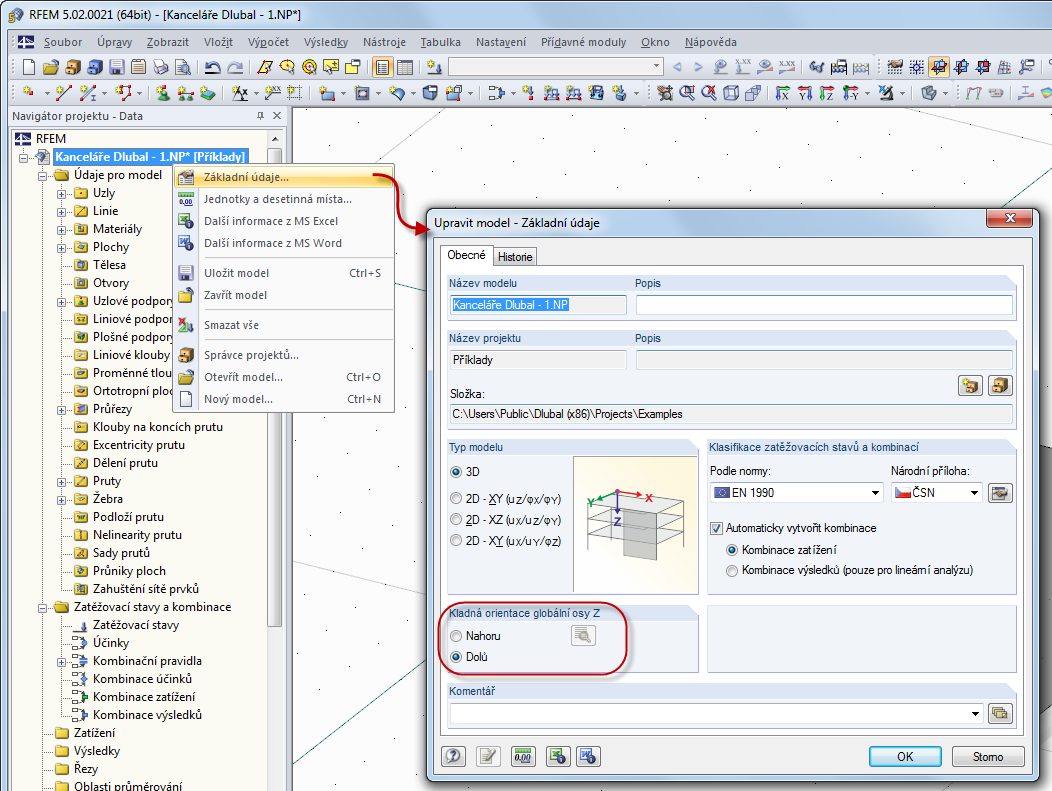Select the Zahuštění sítě prvků tree item

click(x=146, y=589)
